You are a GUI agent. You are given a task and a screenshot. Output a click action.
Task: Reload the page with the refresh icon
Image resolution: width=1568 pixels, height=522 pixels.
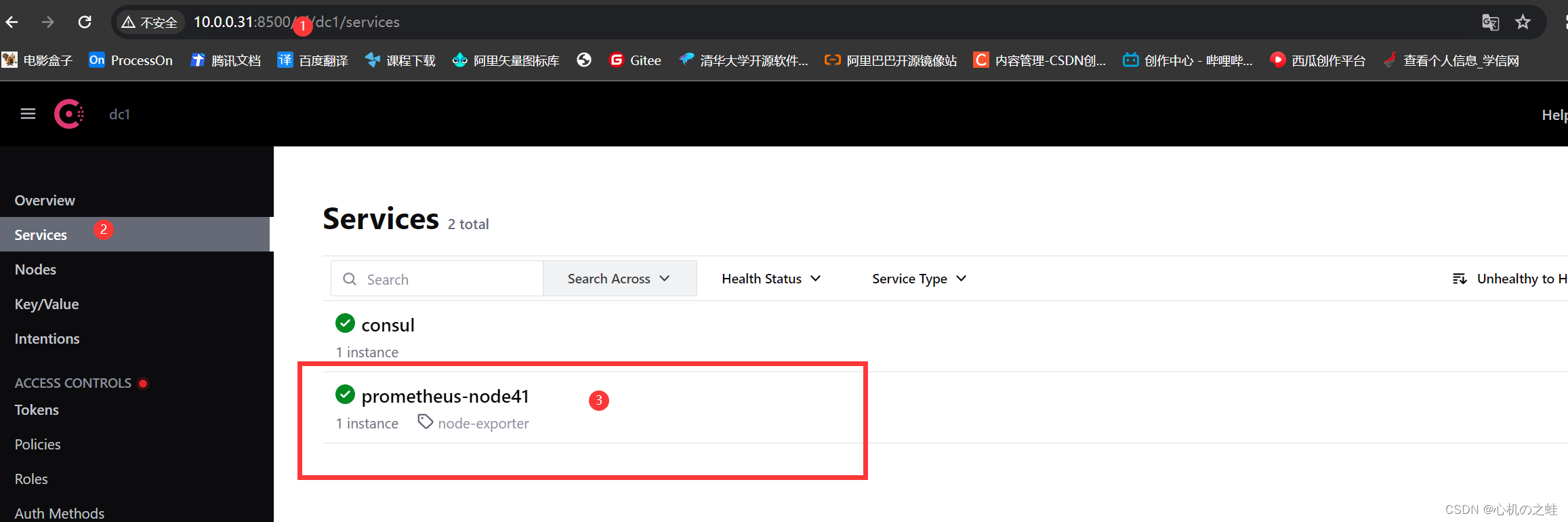[85, 22]
